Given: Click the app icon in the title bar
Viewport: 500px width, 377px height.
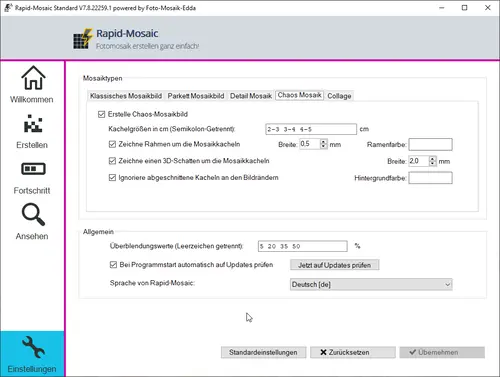Looking at the screenshot, I should [x=8, y=8].
